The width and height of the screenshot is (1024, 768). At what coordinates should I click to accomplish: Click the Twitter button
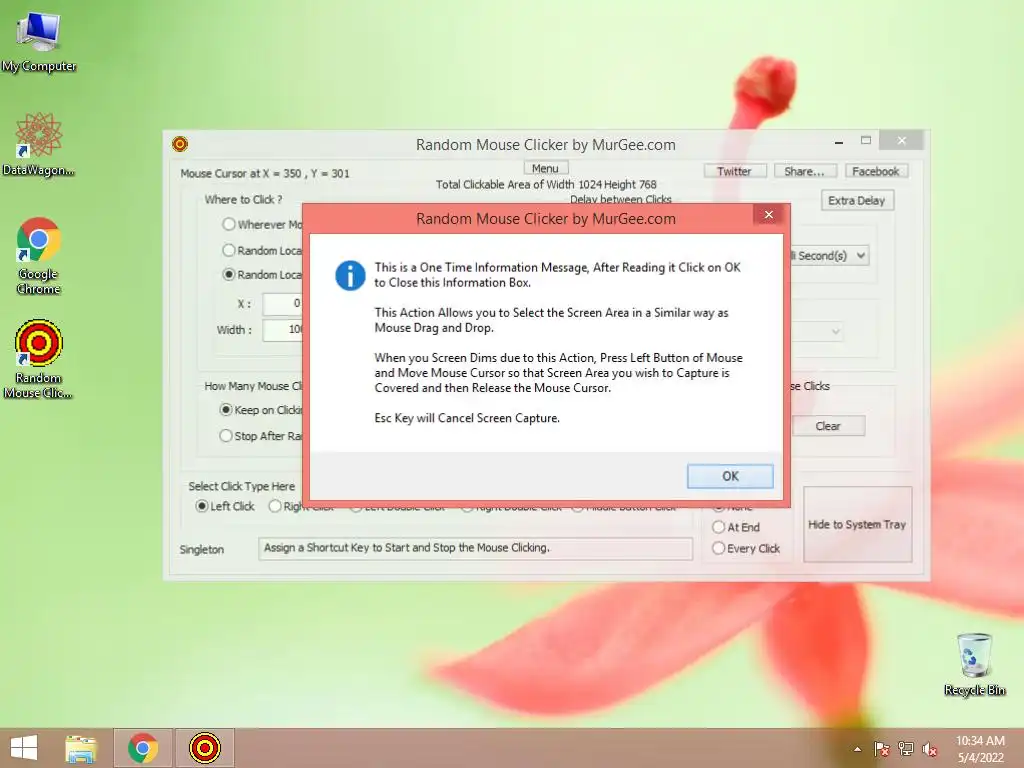click(x=735, y=171)
